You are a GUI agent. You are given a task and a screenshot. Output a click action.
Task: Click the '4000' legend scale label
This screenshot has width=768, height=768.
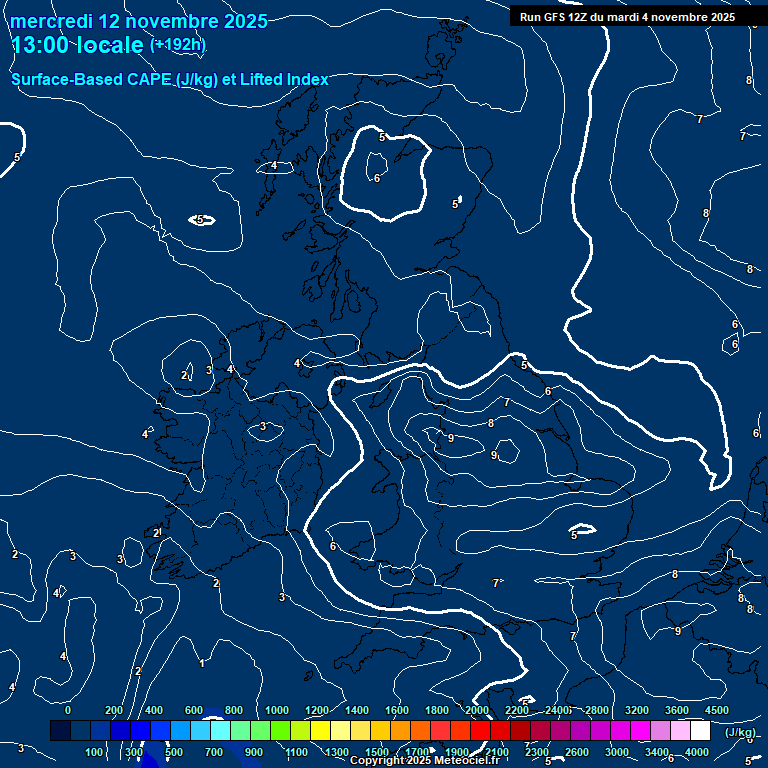click(696, 752)
